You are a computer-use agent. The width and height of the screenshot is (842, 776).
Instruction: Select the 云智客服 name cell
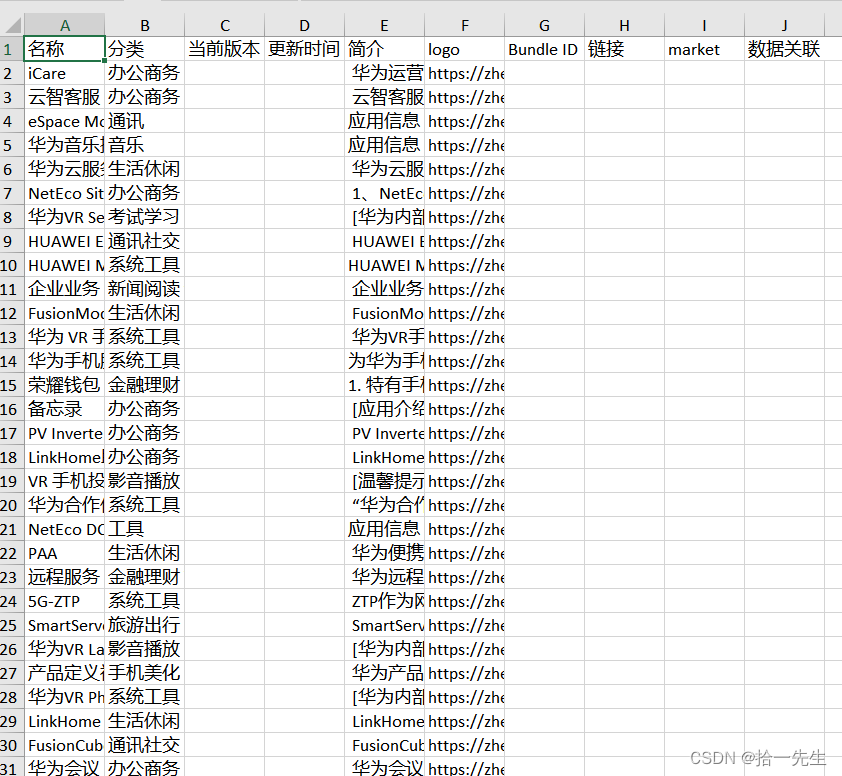click(64, 97)
